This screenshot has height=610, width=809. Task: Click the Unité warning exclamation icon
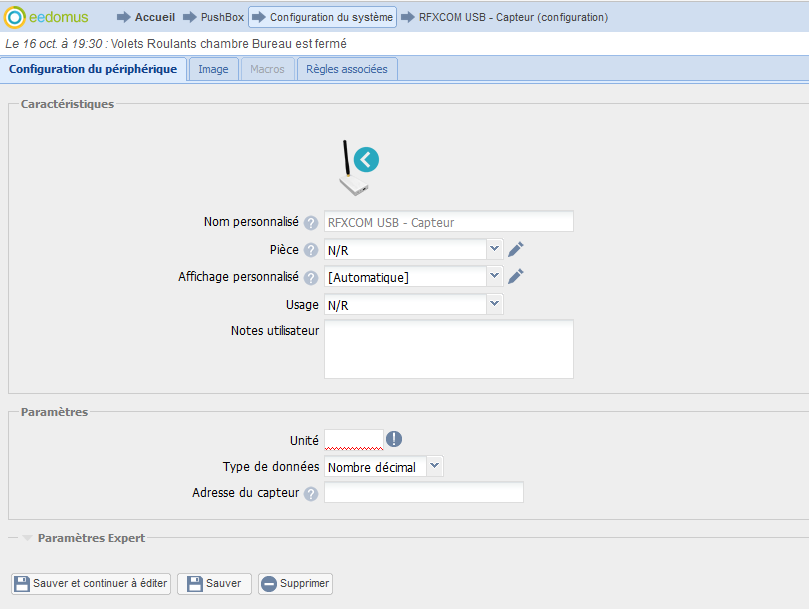pos(394,439)
